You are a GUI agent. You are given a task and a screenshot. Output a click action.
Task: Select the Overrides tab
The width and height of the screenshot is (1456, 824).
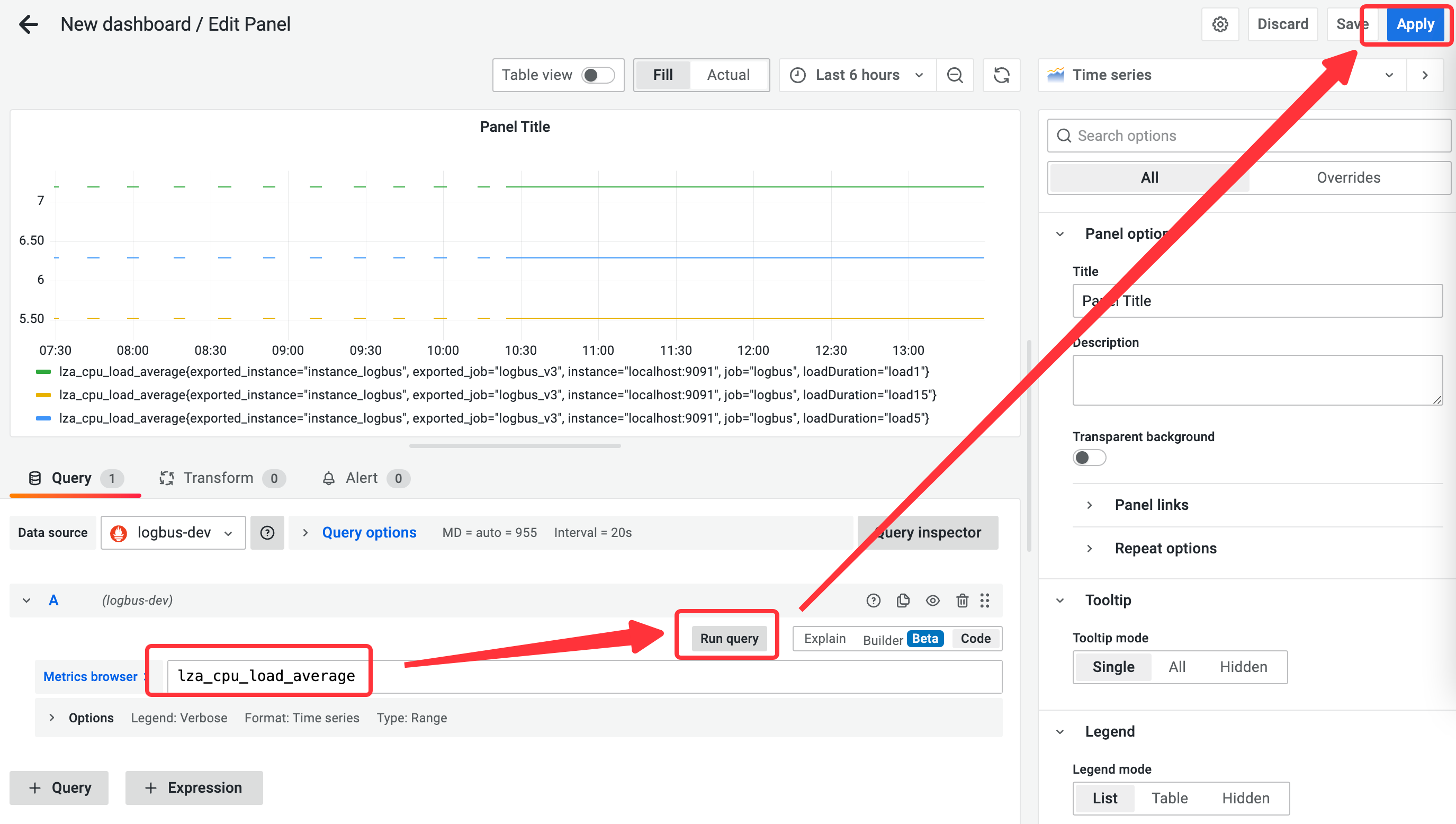coord(1348,178)
